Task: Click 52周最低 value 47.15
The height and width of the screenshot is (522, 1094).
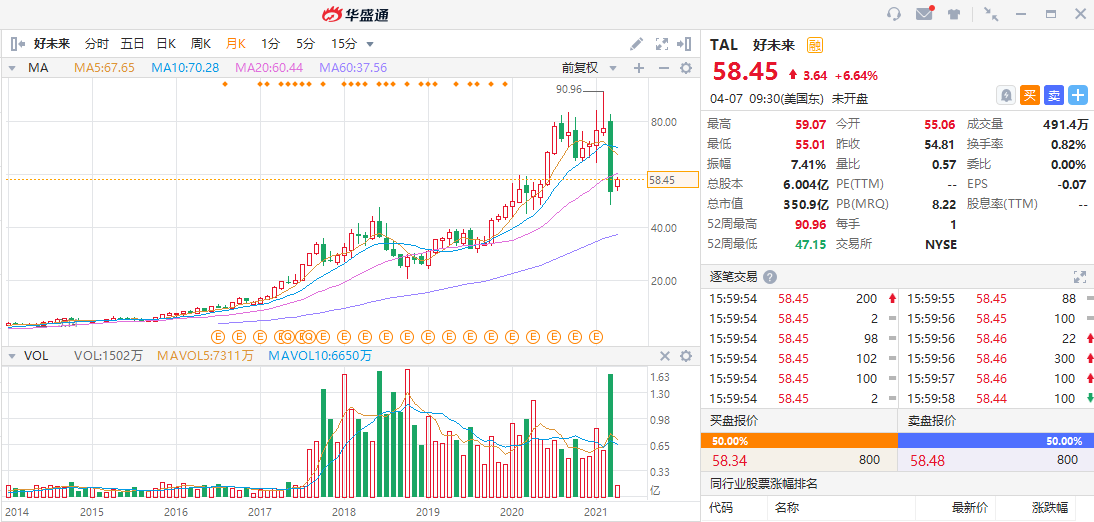Action: pyautogui.click(x=810, y=244)
